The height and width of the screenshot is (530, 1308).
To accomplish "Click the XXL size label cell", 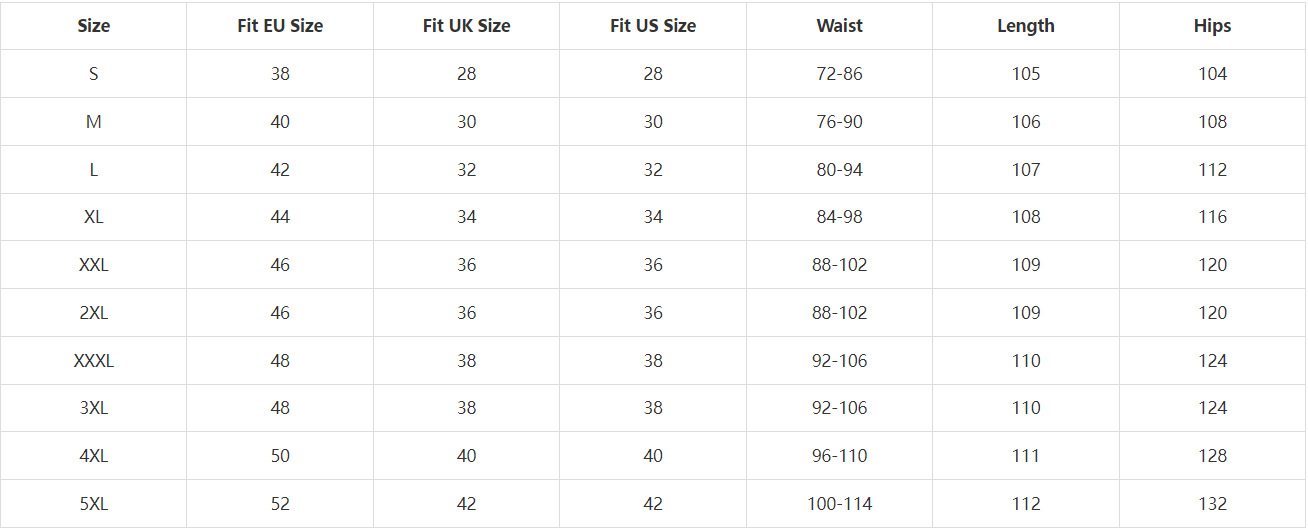I will pyautogui.click(x=93, y=265).
